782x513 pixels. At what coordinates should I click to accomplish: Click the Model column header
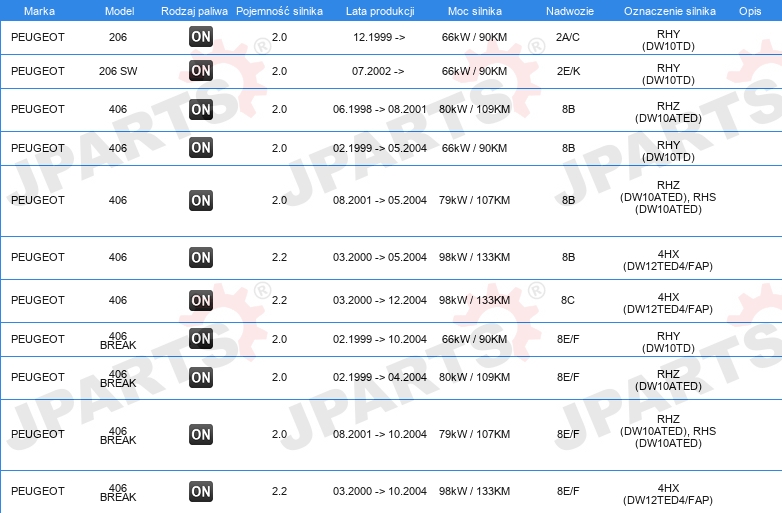point(120,11)
